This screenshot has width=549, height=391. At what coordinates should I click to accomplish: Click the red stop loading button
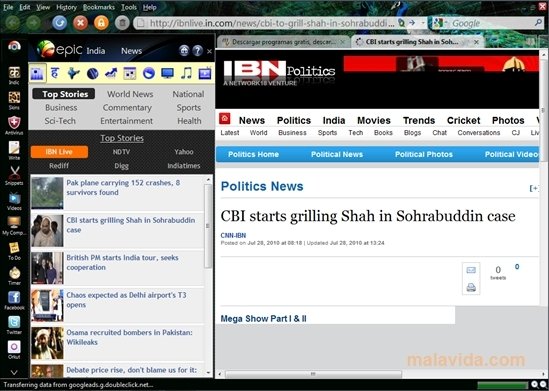tap(80, 23)
